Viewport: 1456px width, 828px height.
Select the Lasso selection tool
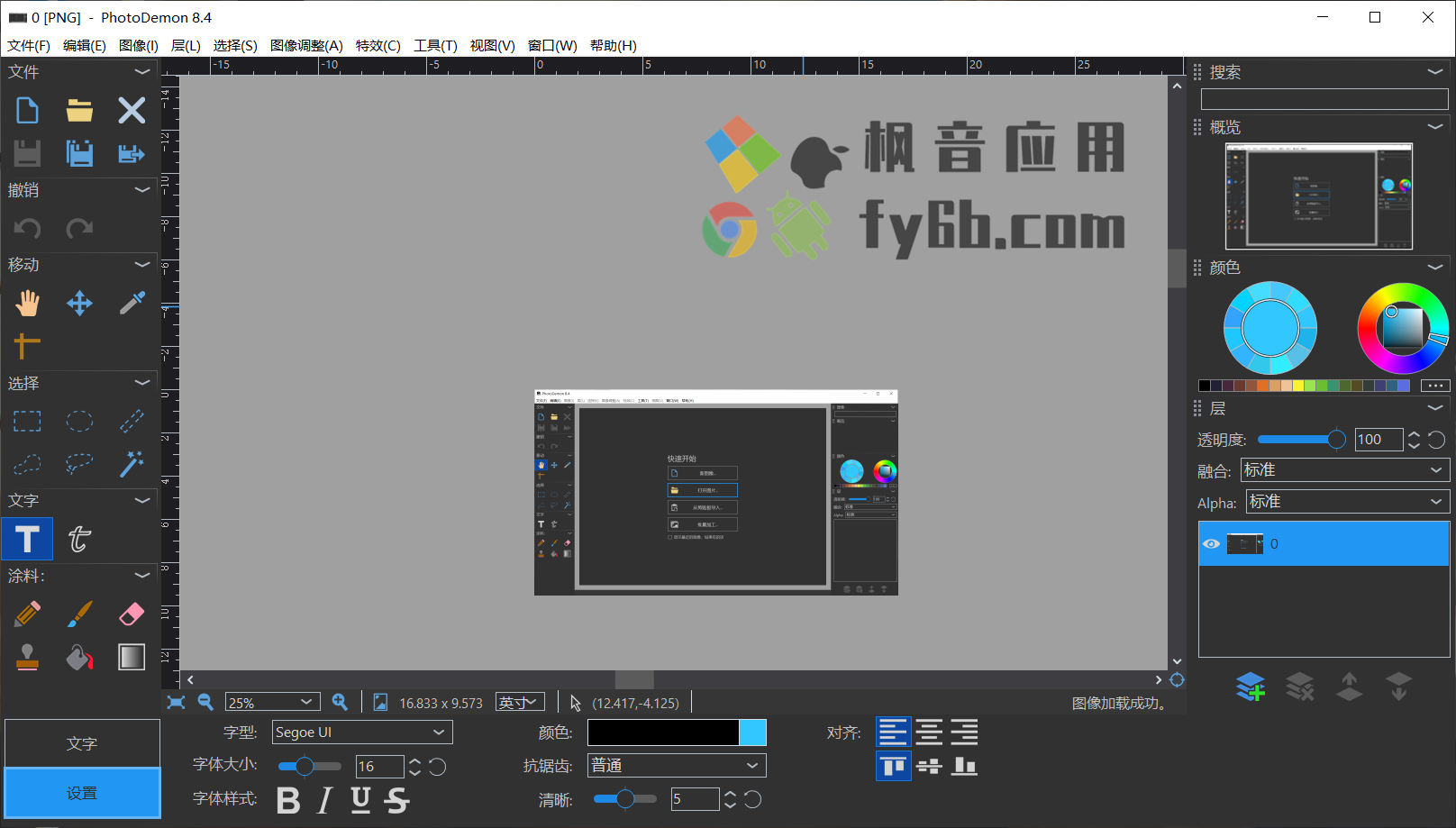coord(79,464)
